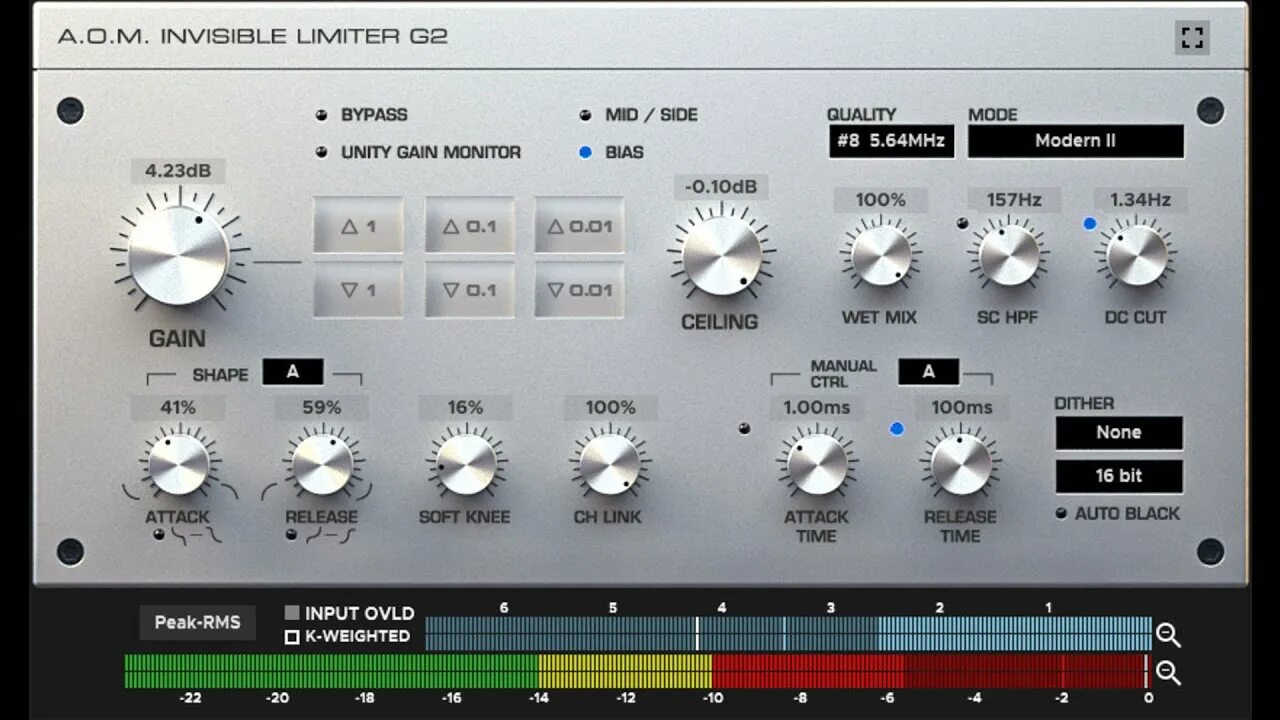Click the A.O.M. INVISIBLE LIMITER G2 title
The width and height of the screenshot is (1280, 720).
252,37
